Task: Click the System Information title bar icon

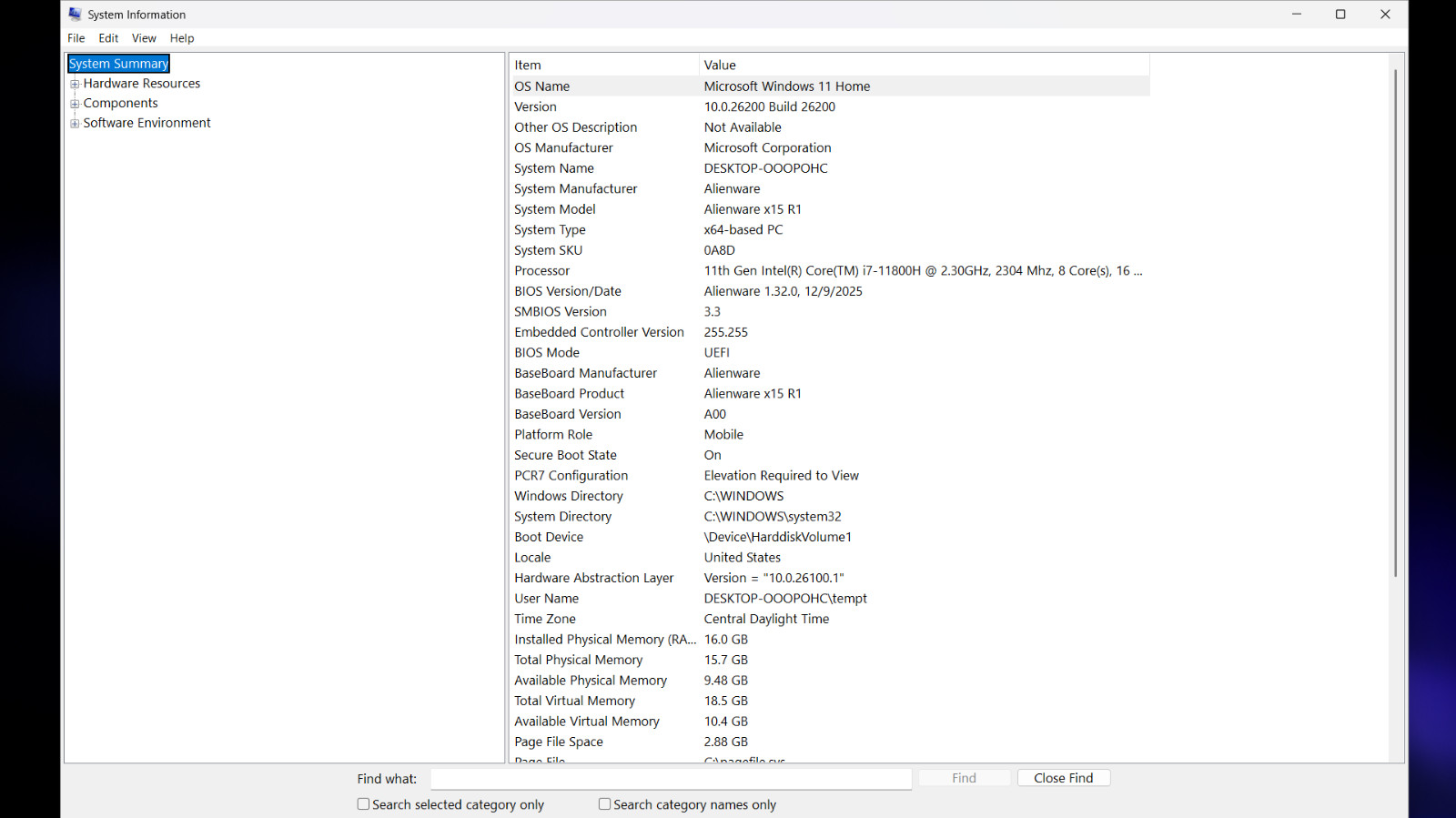Action: click(x=75, y=15)
